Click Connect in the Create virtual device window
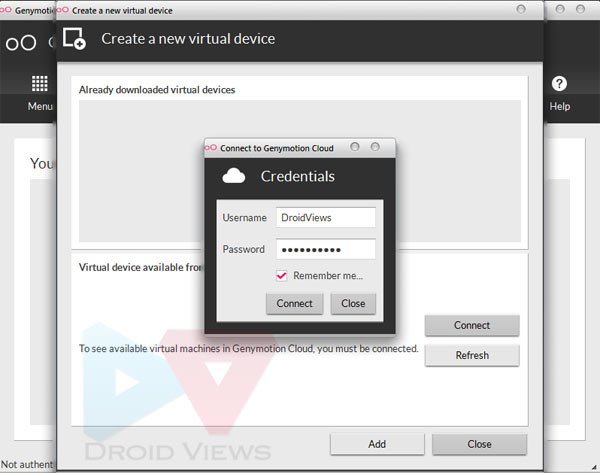600x473 pixels. tap(472, 325)
